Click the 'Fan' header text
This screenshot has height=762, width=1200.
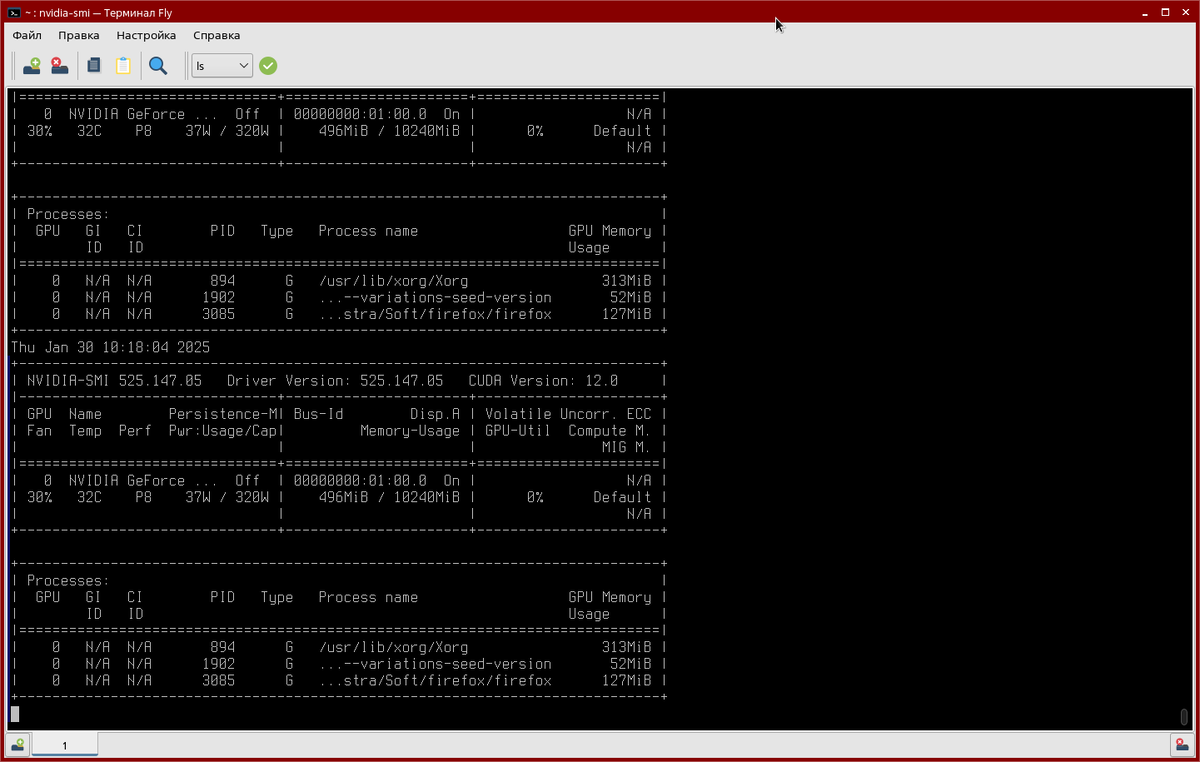coord(39,431)
